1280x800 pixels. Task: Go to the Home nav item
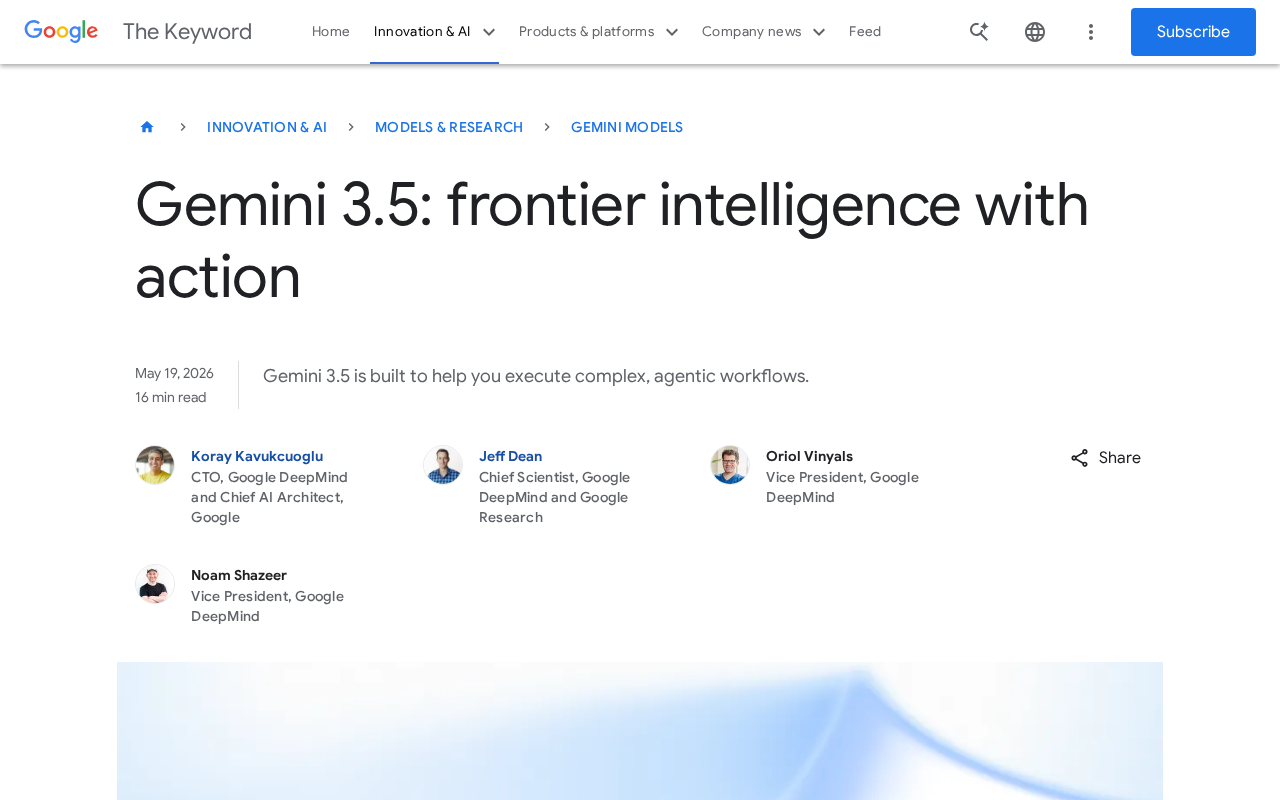pyautogui.click(x=331, y=32)
